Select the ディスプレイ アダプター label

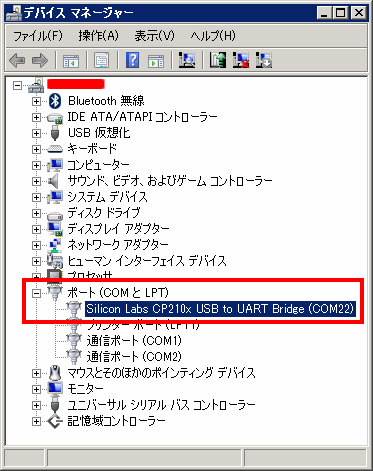click(118, 229)
